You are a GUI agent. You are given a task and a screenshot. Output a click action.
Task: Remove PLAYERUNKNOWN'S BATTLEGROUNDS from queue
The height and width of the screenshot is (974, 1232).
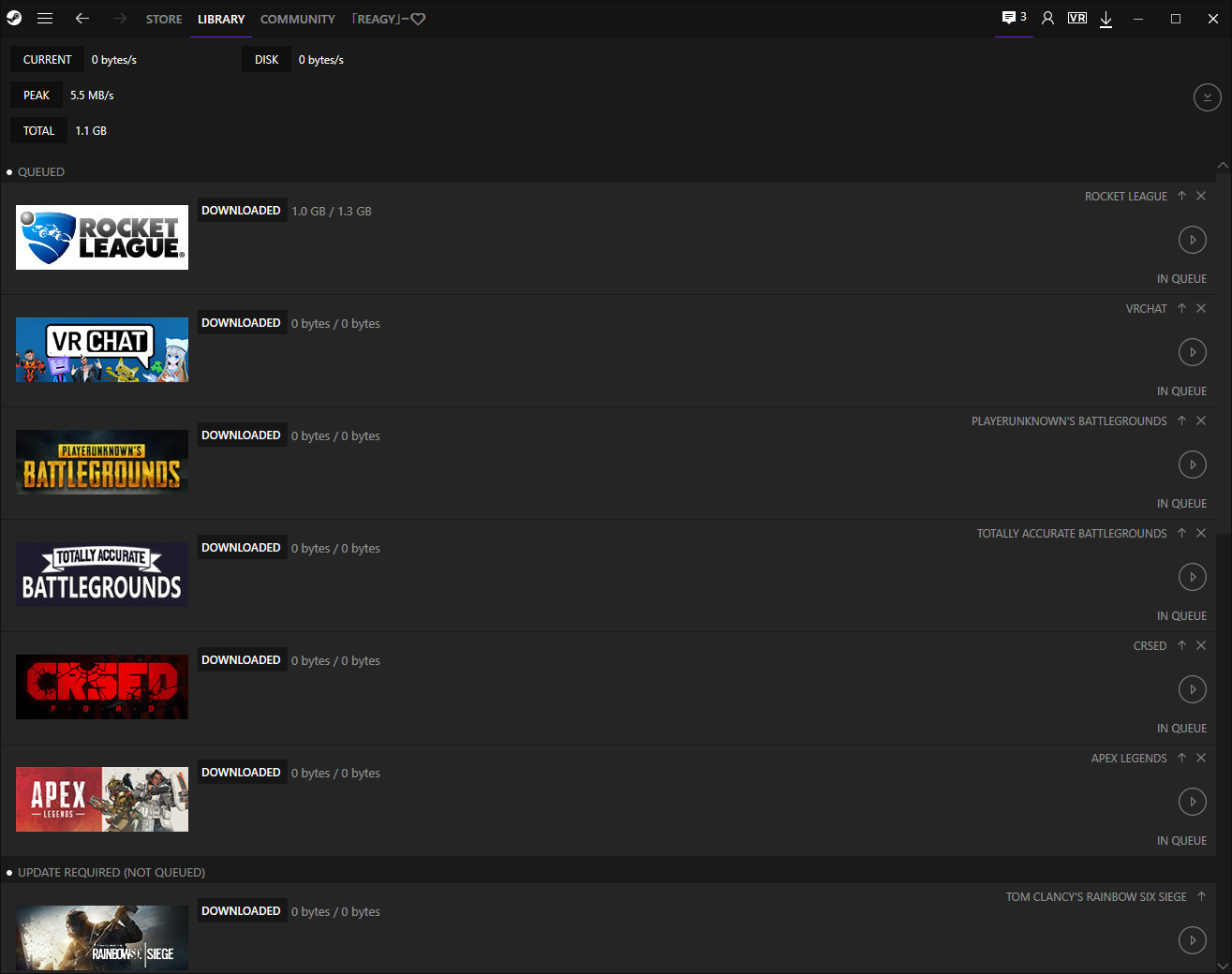1201,421
